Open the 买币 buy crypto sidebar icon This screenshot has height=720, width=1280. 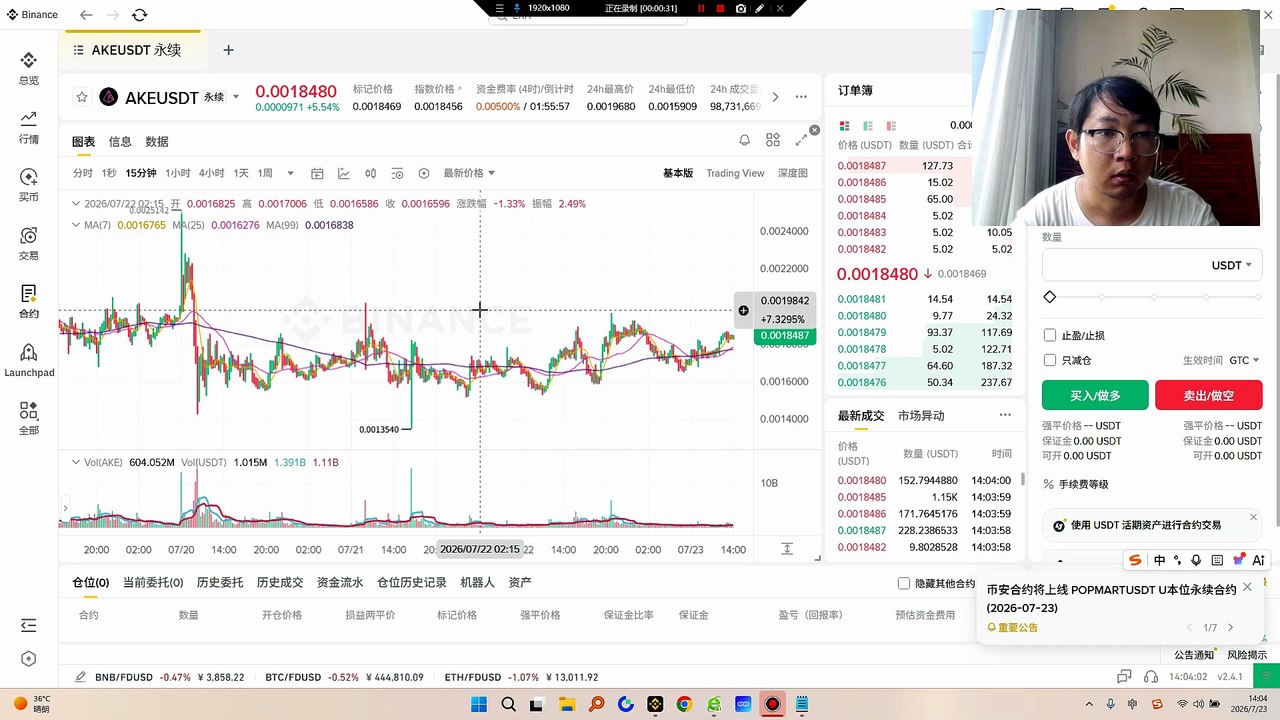tap(28, 185)
